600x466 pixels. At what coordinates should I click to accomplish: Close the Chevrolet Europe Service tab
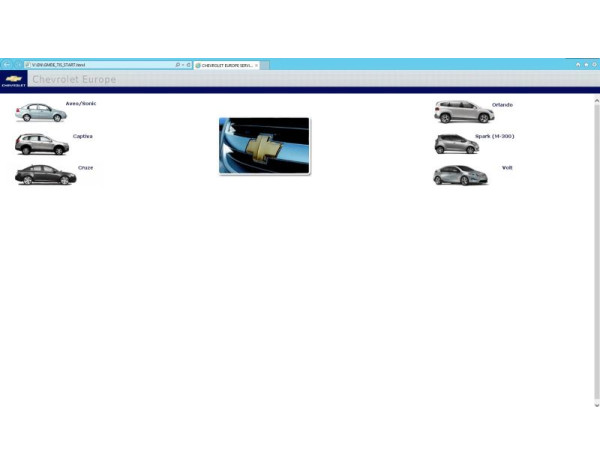pos(256,65)
